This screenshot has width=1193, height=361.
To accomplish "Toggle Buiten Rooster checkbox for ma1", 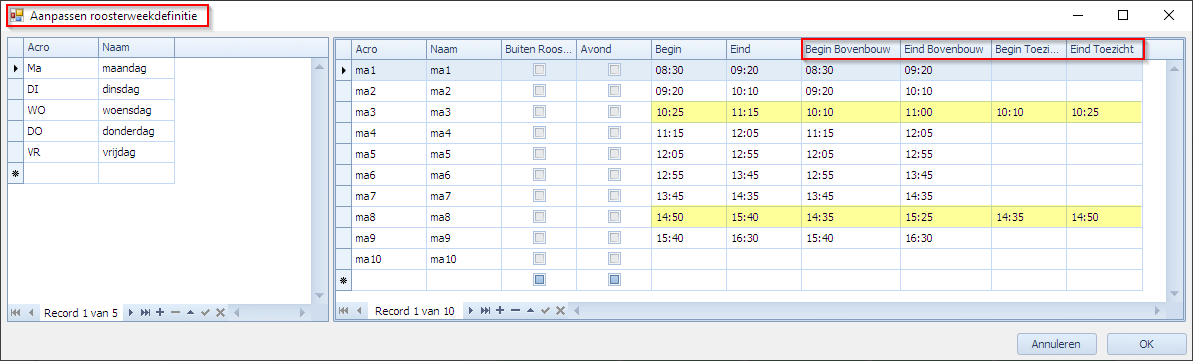I will pyautogui.click(x=539, y=70).
